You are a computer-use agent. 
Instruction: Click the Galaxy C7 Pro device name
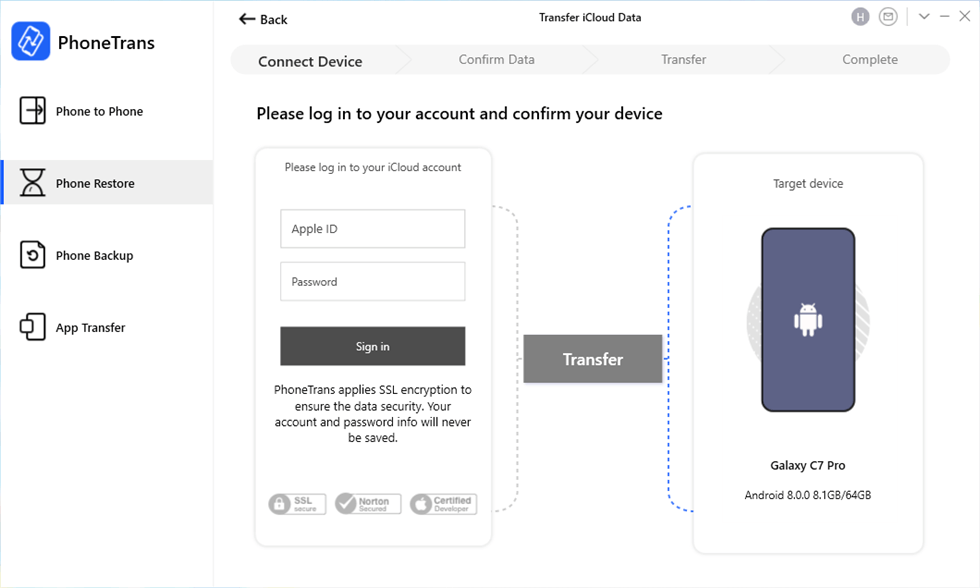(808, 466)
